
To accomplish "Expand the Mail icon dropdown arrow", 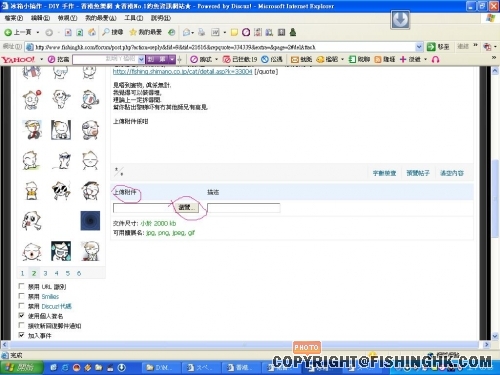I will [x=193, y=32].
